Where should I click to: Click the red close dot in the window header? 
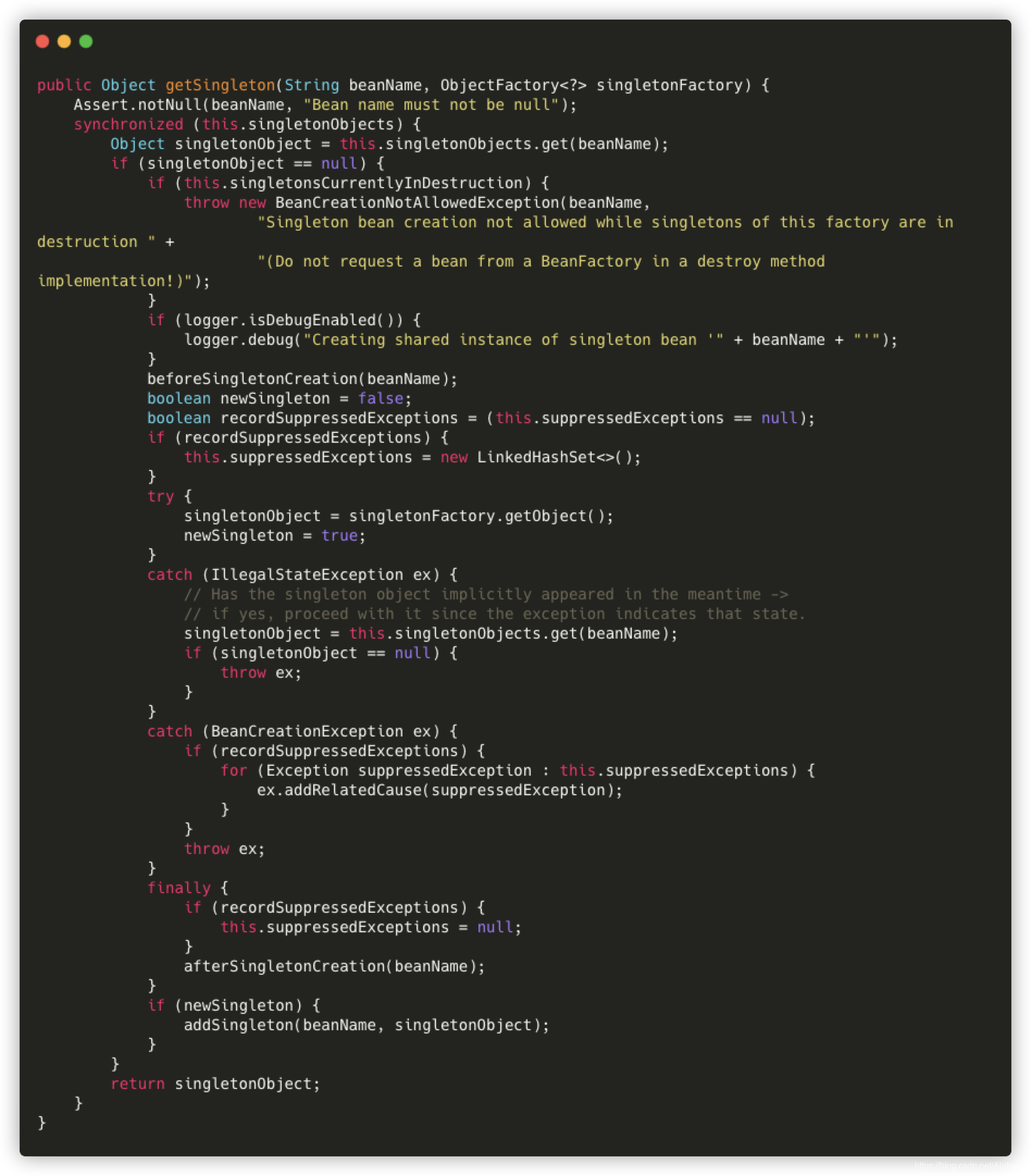coord(42,41)
